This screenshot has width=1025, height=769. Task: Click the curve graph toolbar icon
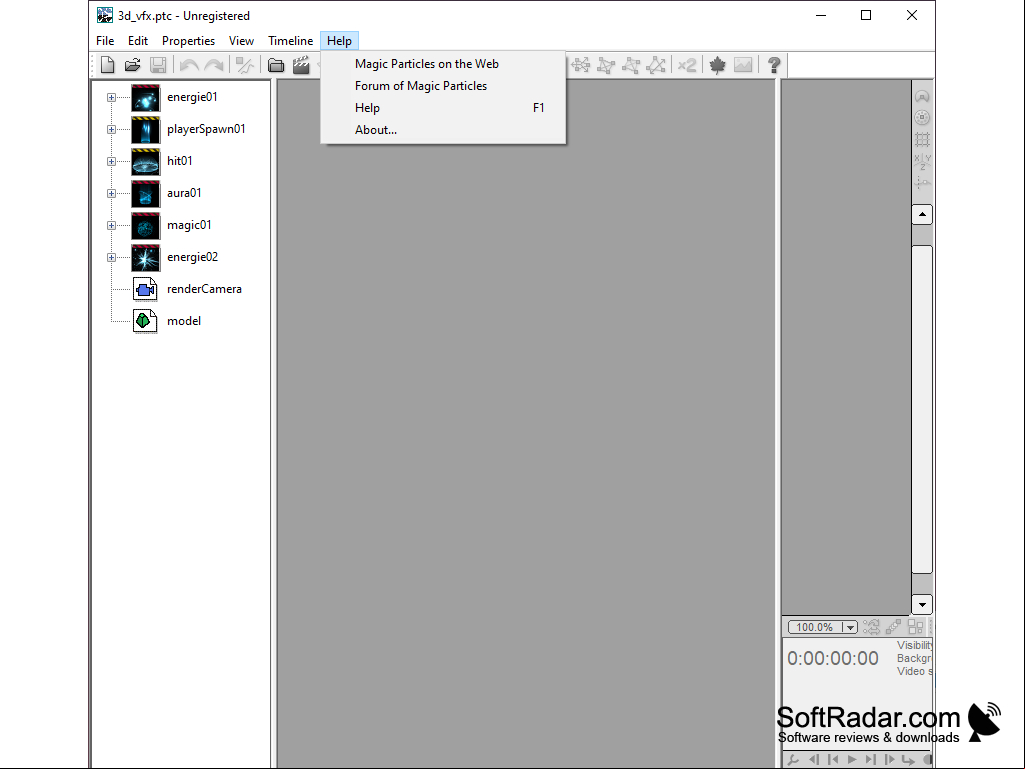245,65
